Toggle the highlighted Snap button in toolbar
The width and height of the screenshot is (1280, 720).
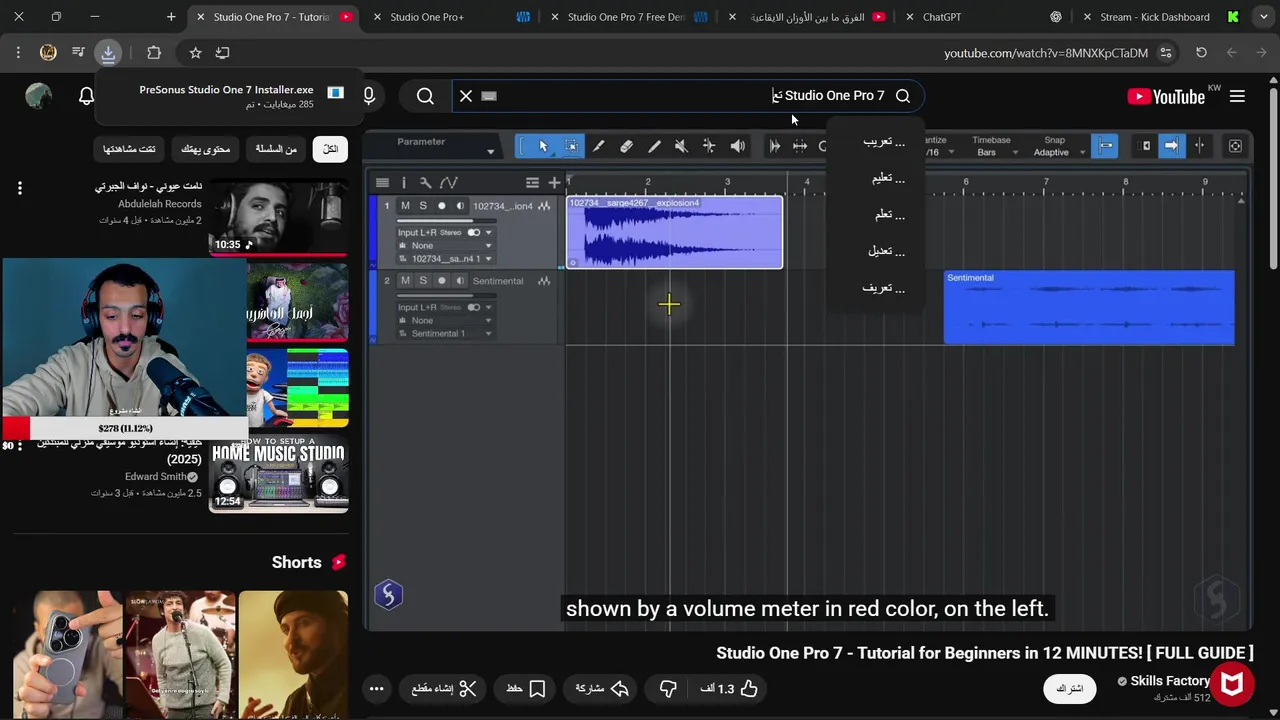(1105, 146)
